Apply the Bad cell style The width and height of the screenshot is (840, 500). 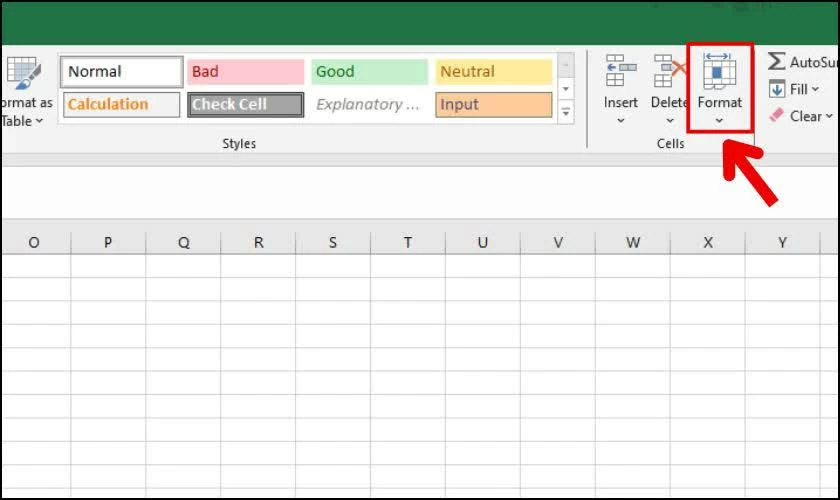[x=245, y=72]
